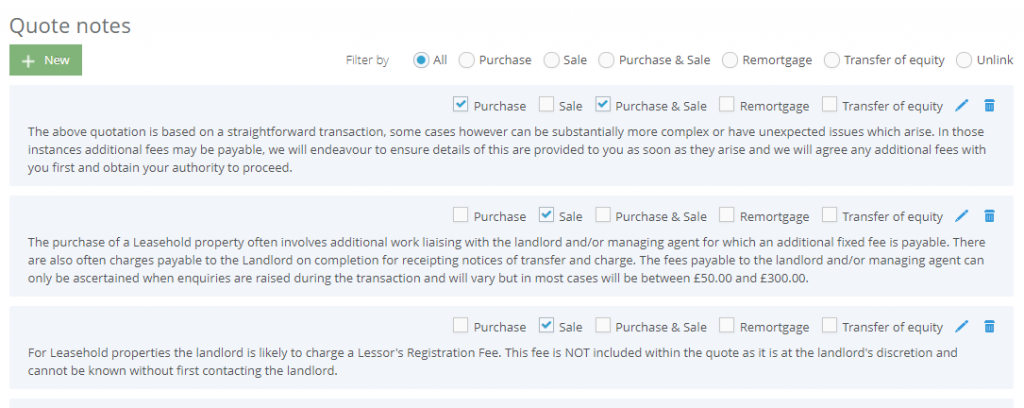Edit the Lessor's Registration Fee note
Viewport: 1024px width, 408px height.
coord(961,326)
